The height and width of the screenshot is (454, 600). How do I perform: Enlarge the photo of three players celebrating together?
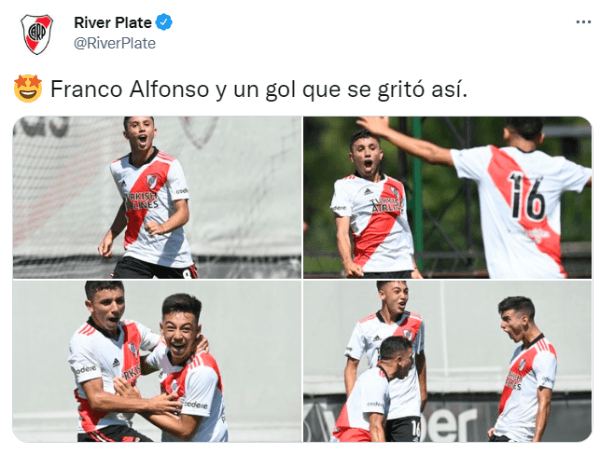[447, 361]
